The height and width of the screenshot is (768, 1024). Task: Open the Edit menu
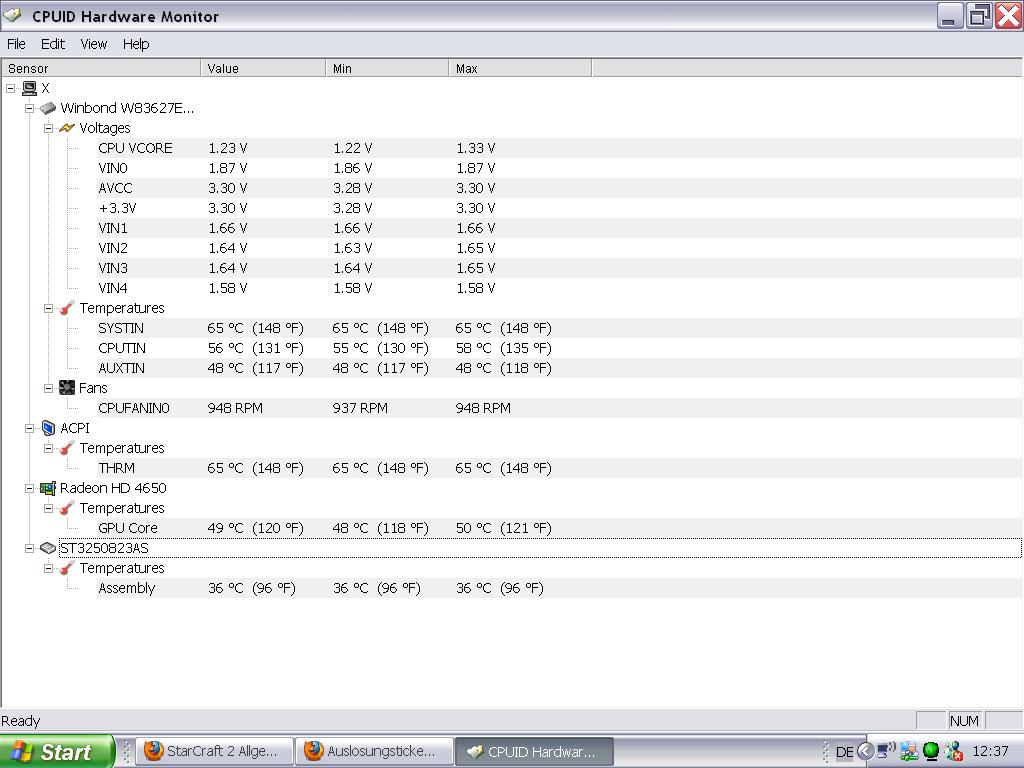tap(52, 44)
